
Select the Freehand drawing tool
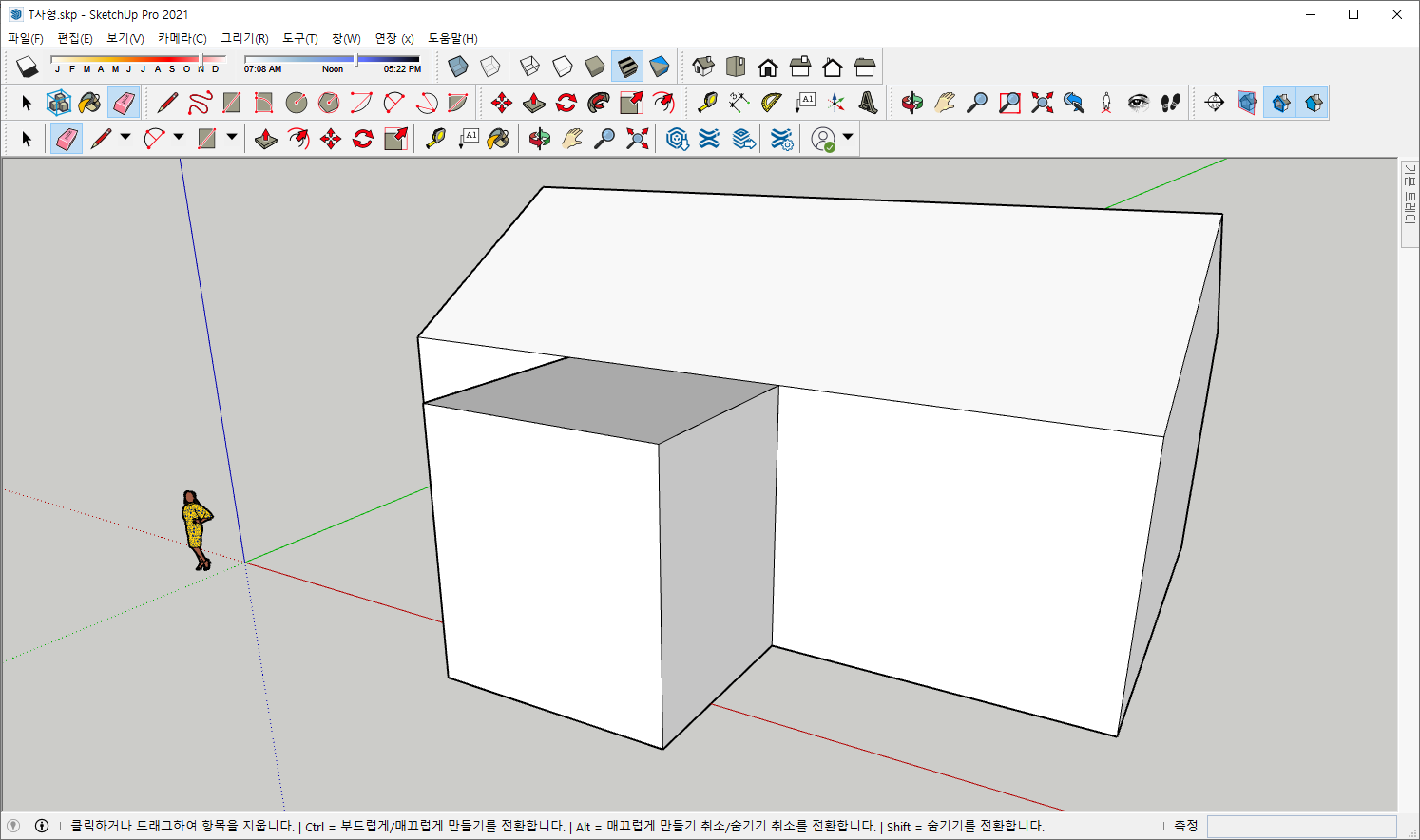[200, 103]
